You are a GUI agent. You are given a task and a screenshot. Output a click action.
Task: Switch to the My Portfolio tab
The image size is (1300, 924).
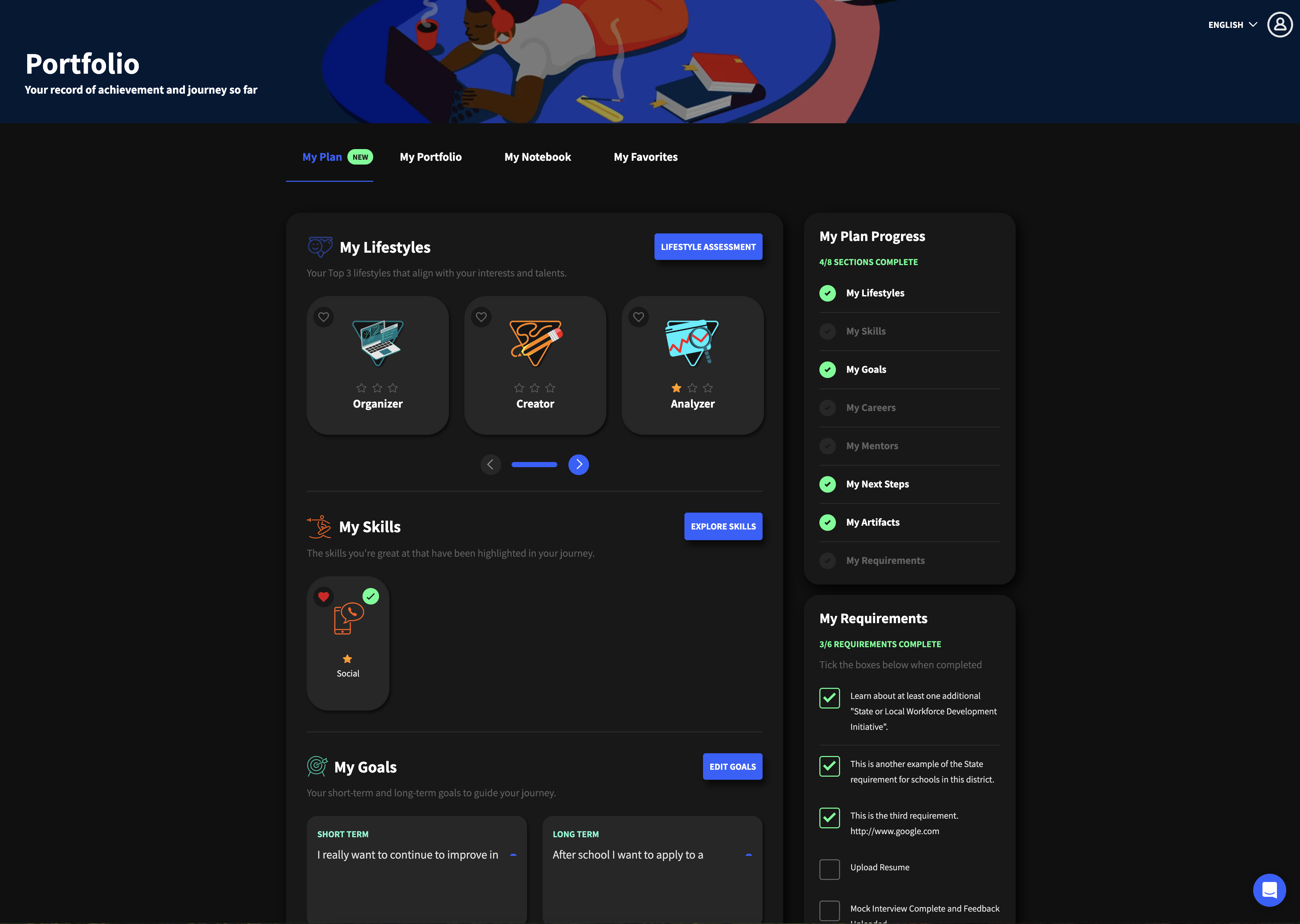tap(431, 157)
